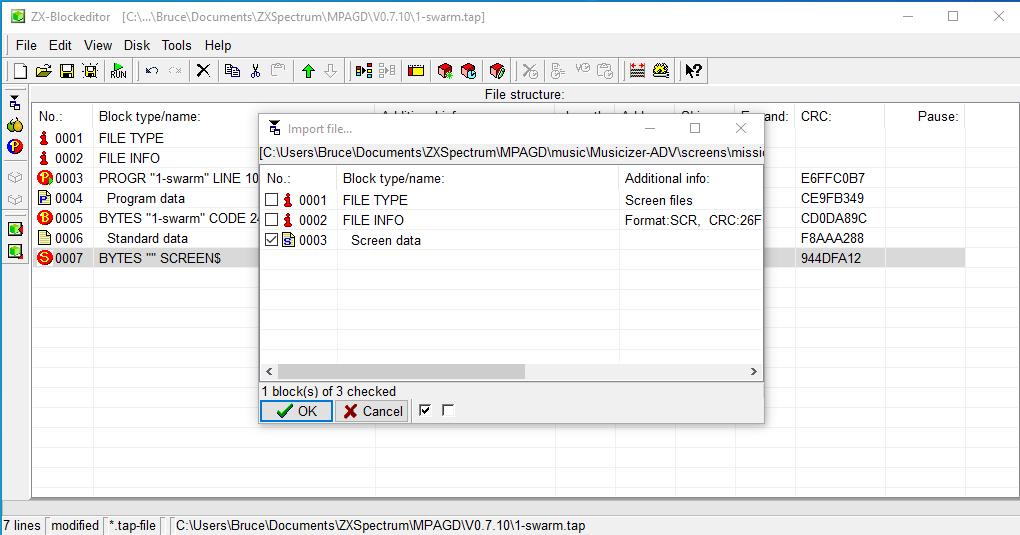Click the check-all box beside Cancel
This screenshot has width=1020, height=535.
coord(425,410)
